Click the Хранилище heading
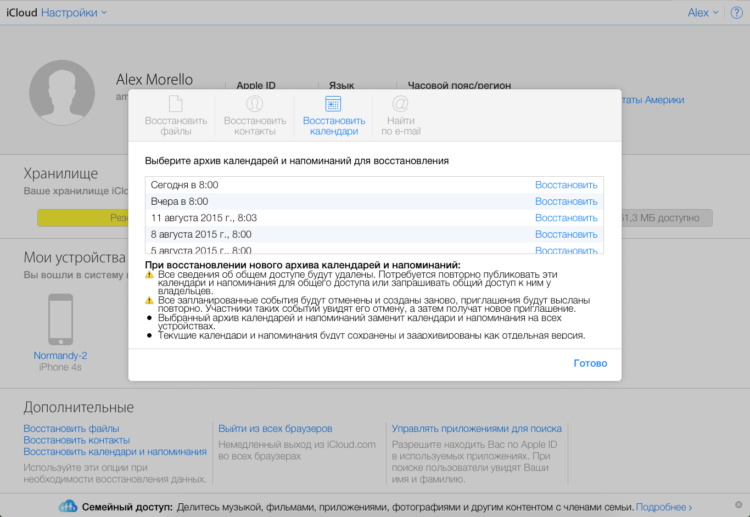 (x=61, y=173)
